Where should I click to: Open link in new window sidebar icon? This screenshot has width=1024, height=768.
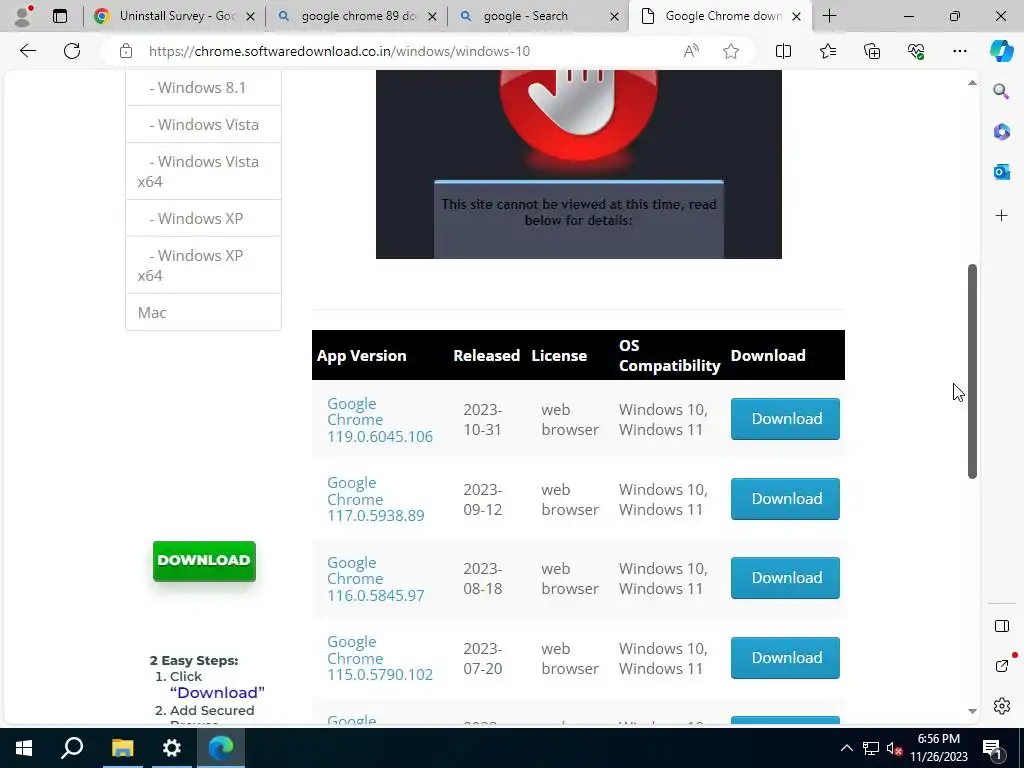pos(1001,666)
